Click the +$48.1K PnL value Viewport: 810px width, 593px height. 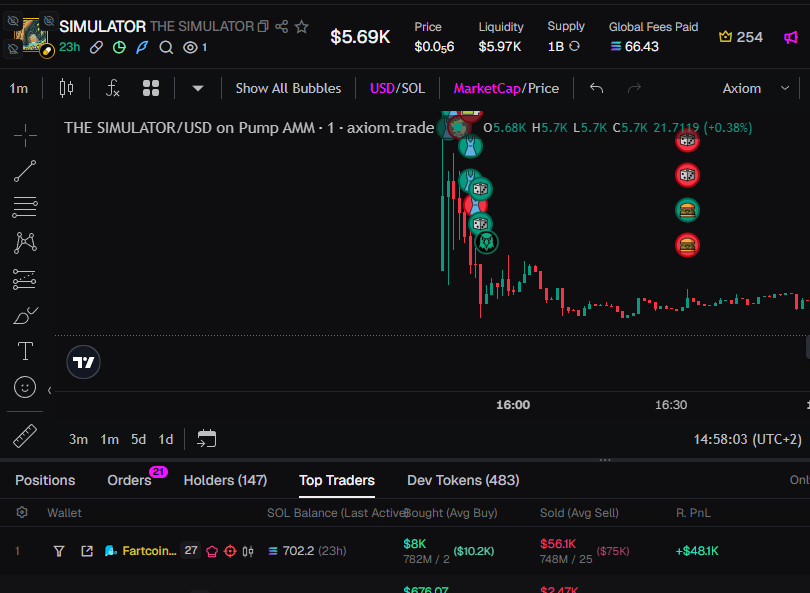(x=697, y=551)
